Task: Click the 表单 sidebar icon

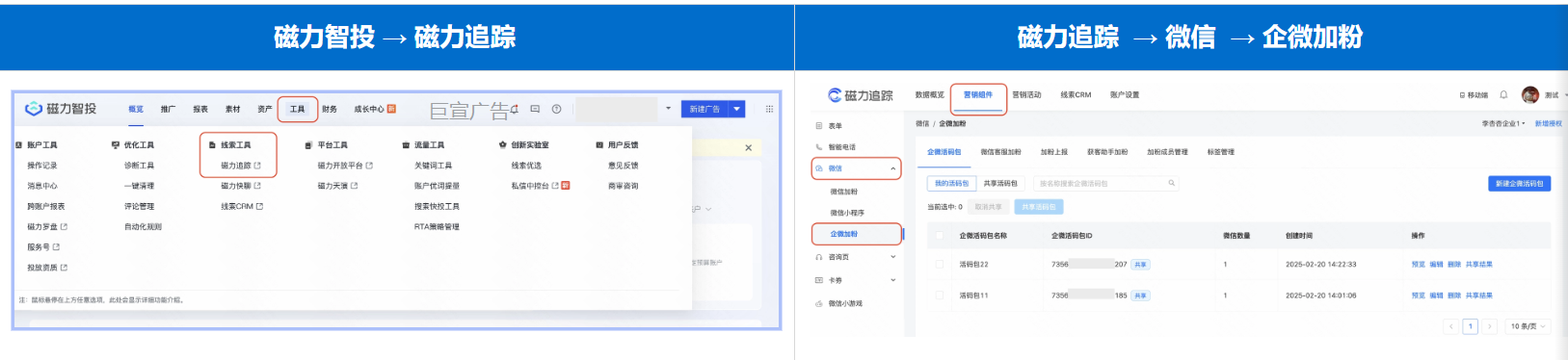Action: [x=819, y=126]
